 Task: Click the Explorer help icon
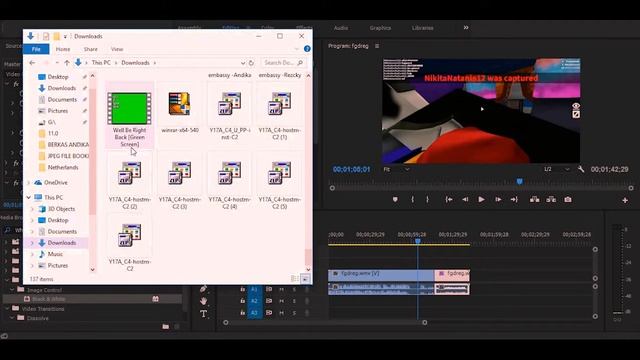(x=307, y=49)
